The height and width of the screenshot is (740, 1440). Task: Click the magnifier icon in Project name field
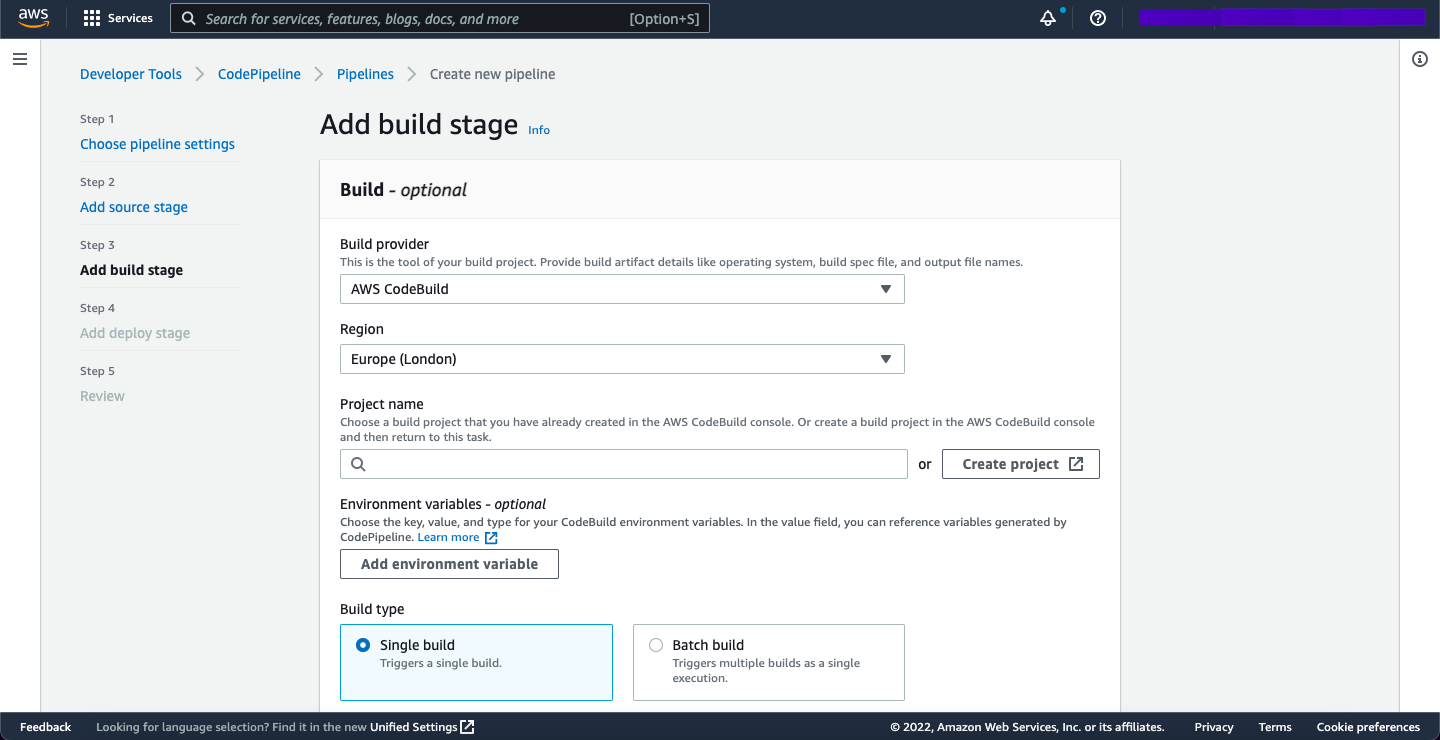click(358, 464)
